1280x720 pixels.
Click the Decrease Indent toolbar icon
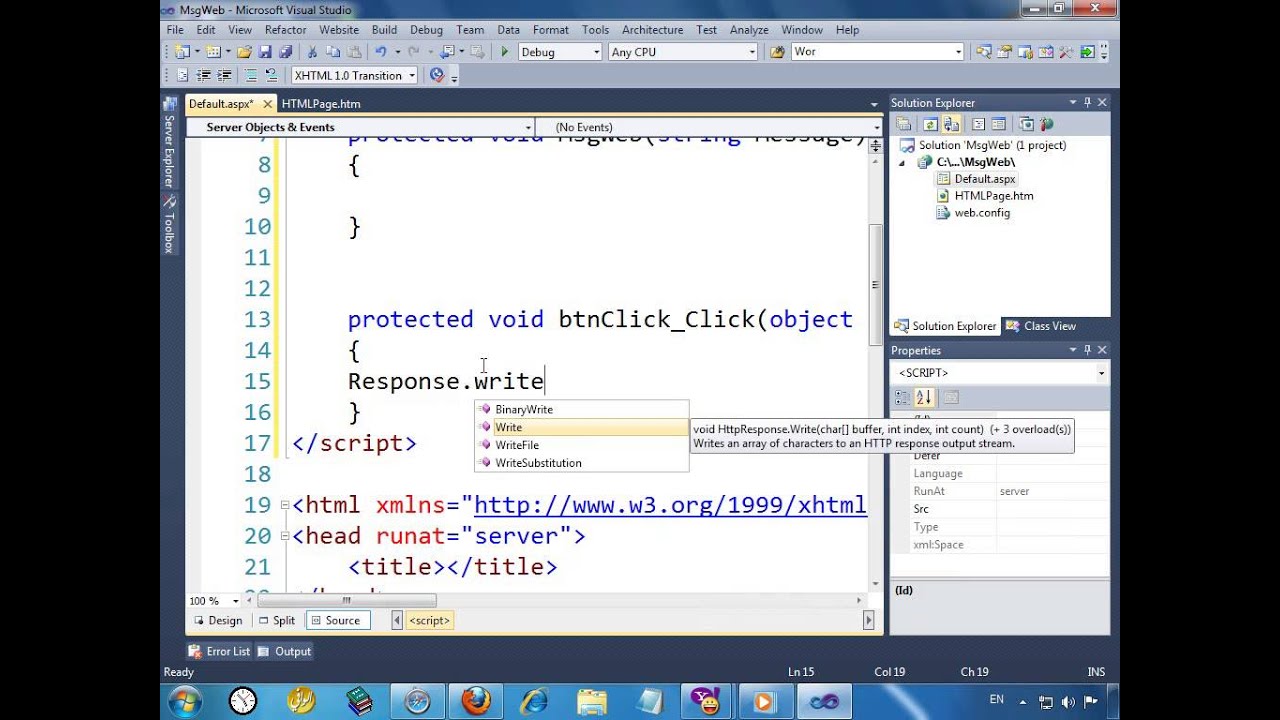(x=203, y=75)
